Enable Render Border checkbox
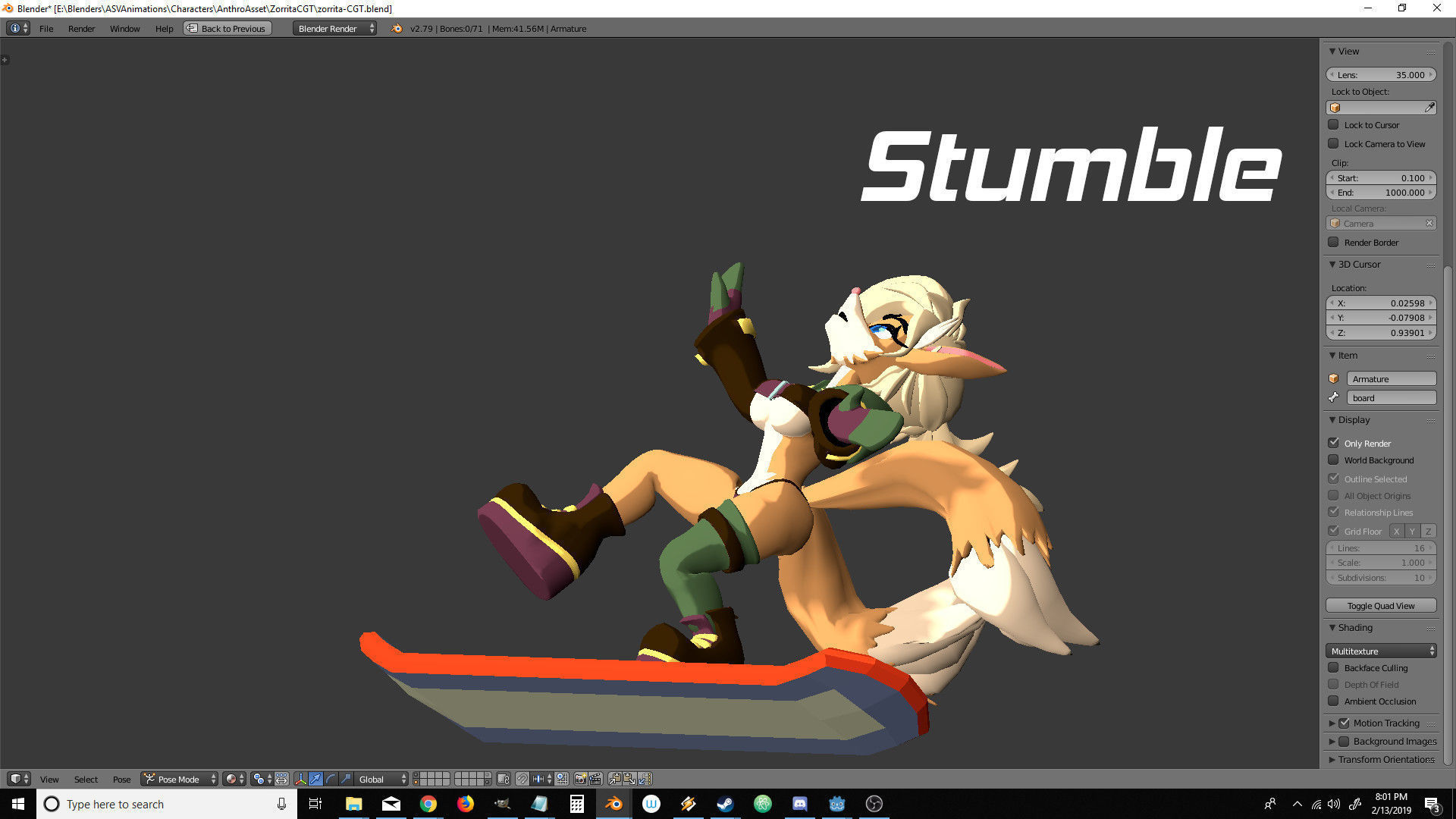This screenshot has height=819, width=1456. (1333, 242)
